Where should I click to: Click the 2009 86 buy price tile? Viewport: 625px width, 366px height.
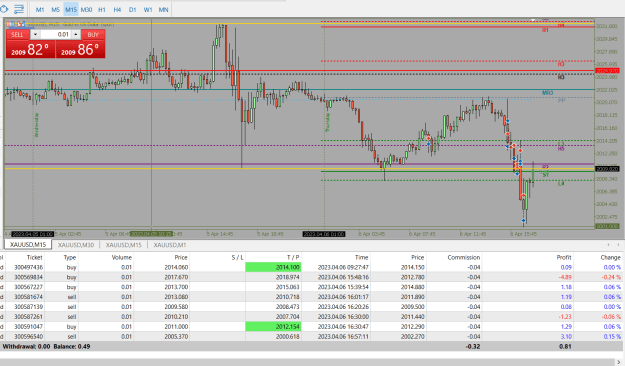click(81, 49)
